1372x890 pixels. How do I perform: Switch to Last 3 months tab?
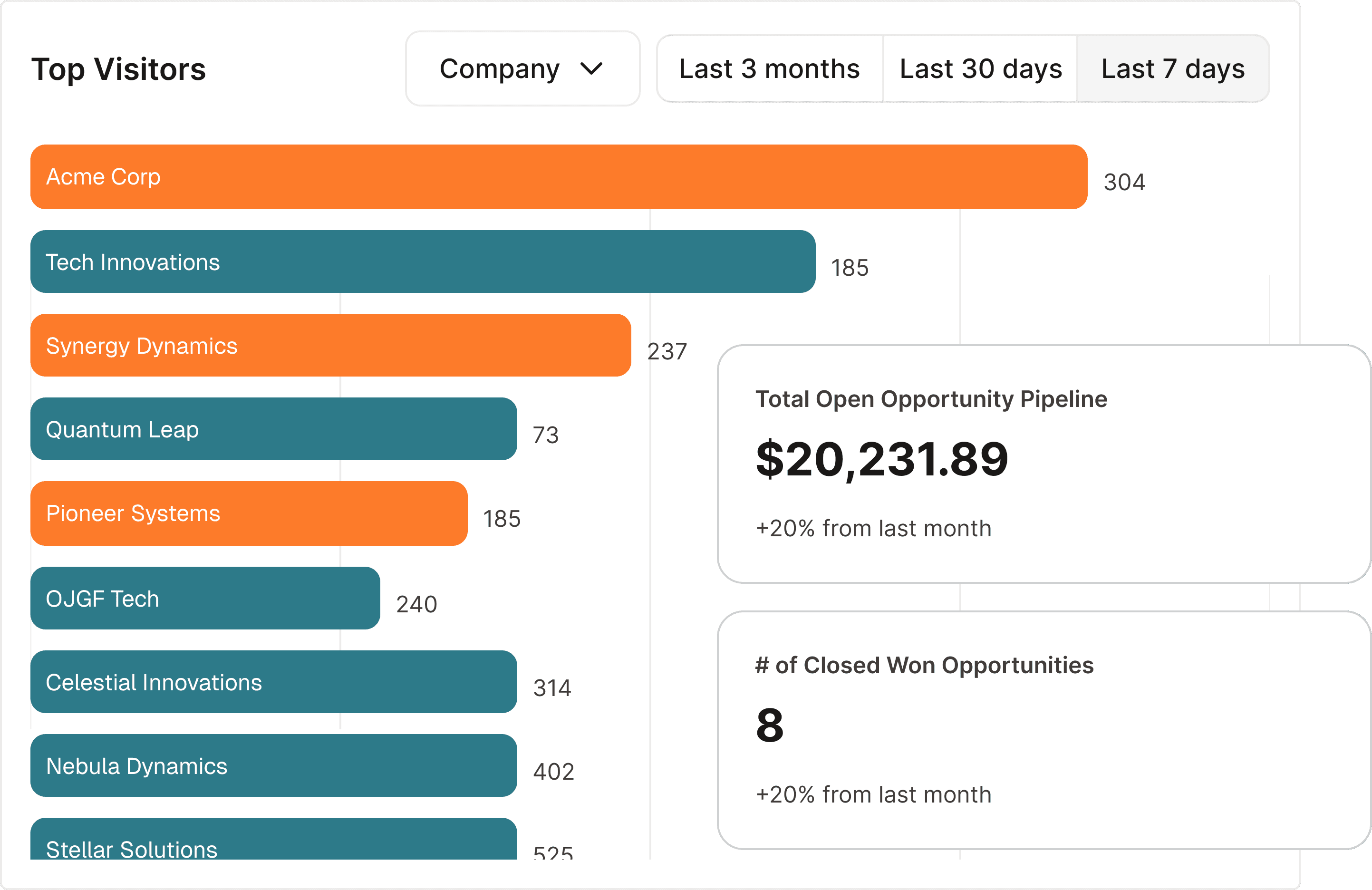point(769,68)
